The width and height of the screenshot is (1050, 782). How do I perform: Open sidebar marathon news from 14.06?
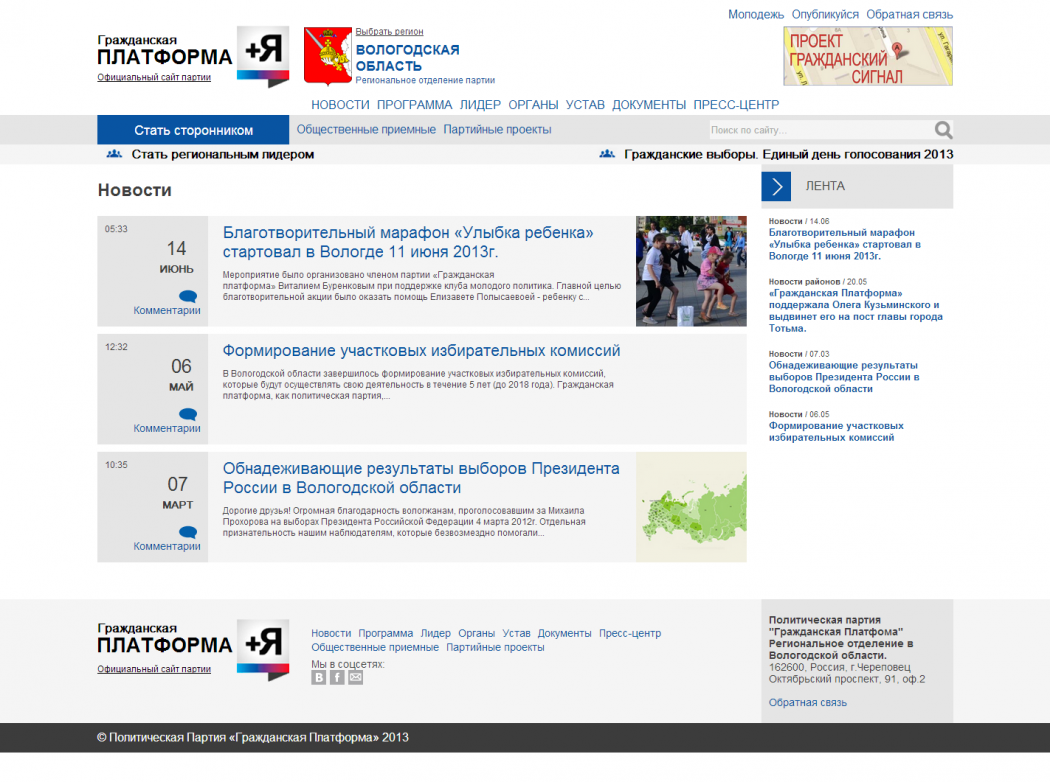tap(844, 244)
